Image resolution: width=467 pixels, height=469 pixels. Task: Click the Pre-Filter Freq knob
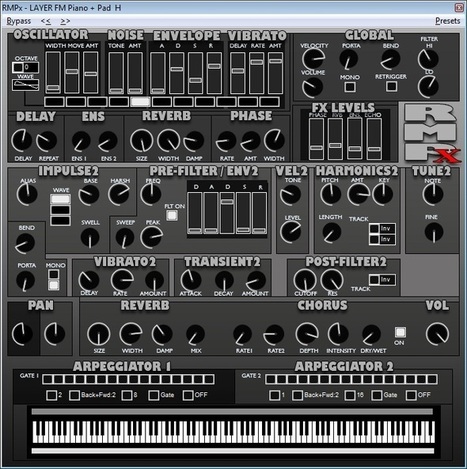151,194
